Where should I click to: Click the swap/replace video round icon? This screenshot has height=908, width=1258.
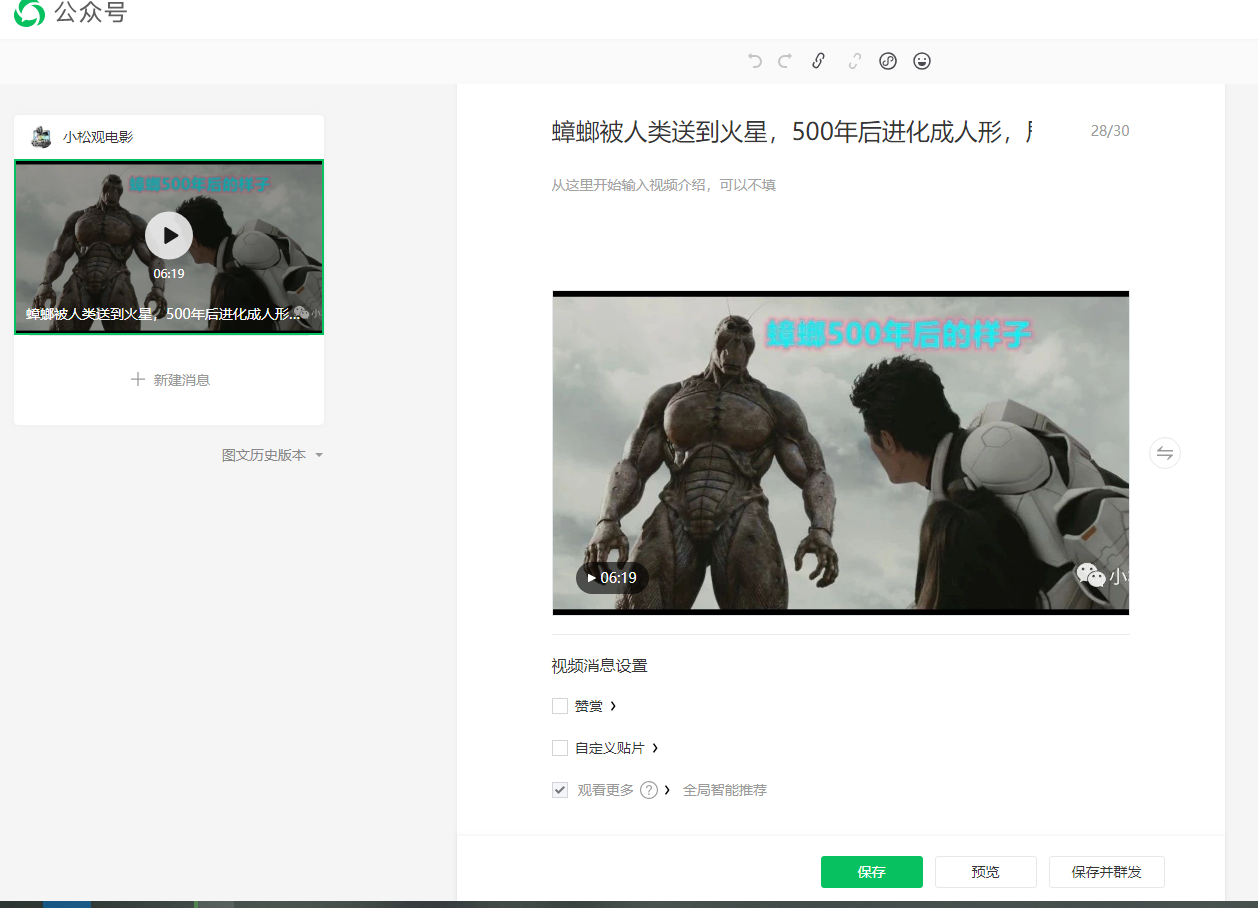pyautogui.click(x=1165, y=453)
